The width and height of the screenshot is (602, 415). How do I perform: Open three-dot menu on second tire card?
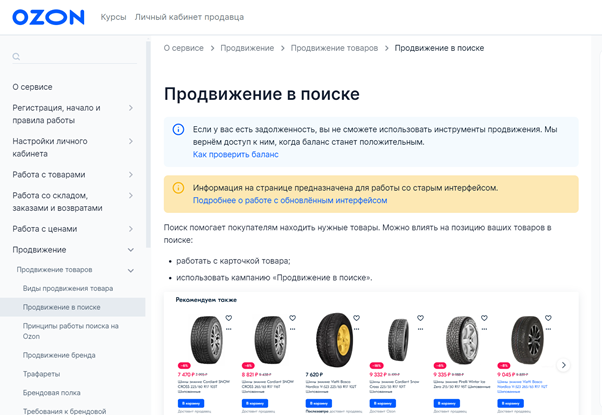pyautogui.click(x=293, y=328)
